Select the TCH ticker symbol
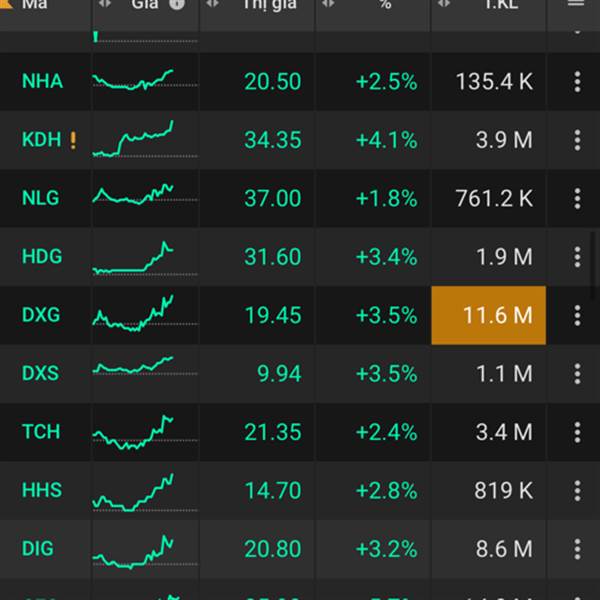 41,432
